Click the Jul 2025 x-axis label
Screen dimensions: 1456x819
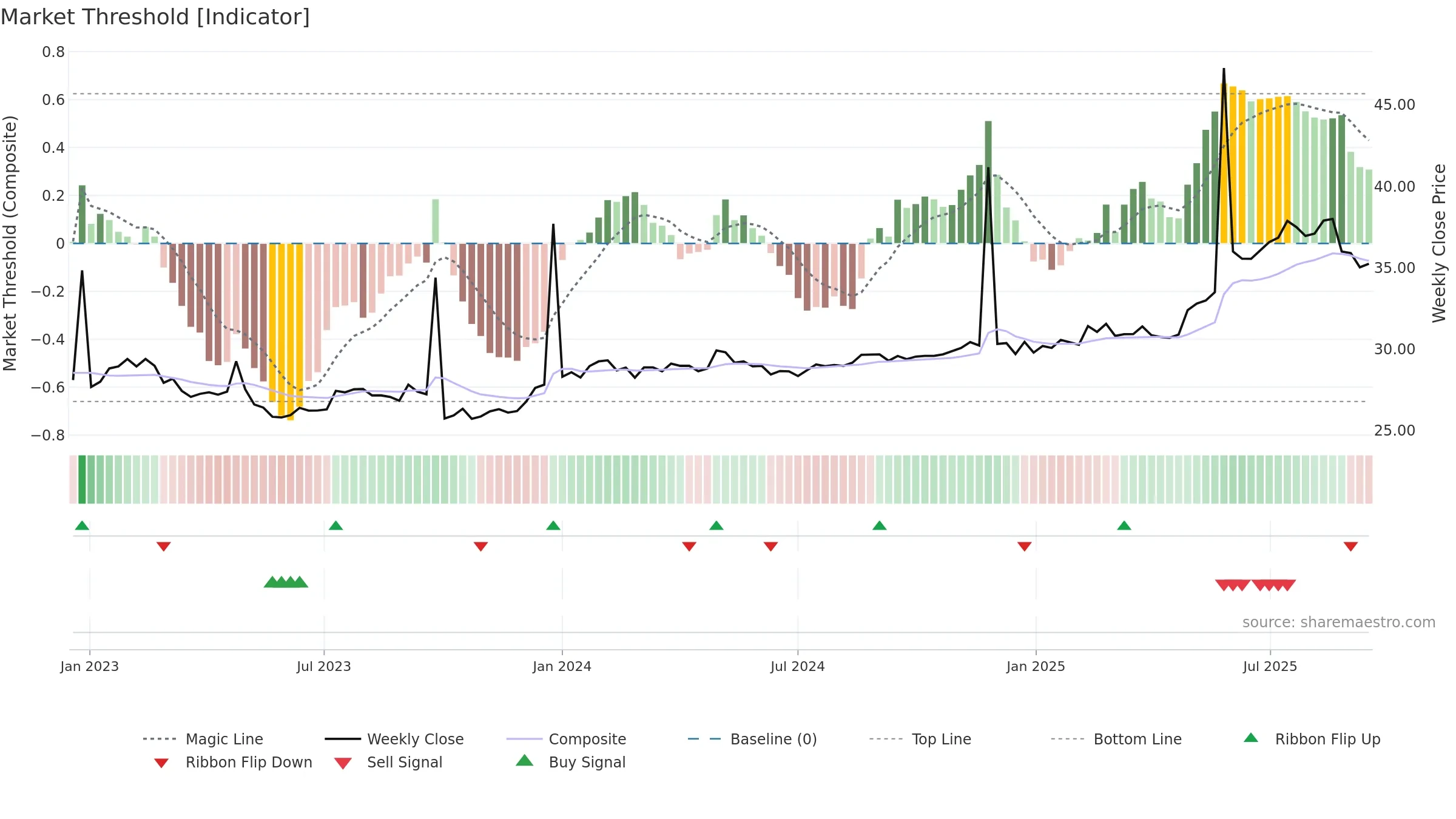pyautogui.click(x=1270, y=666)
